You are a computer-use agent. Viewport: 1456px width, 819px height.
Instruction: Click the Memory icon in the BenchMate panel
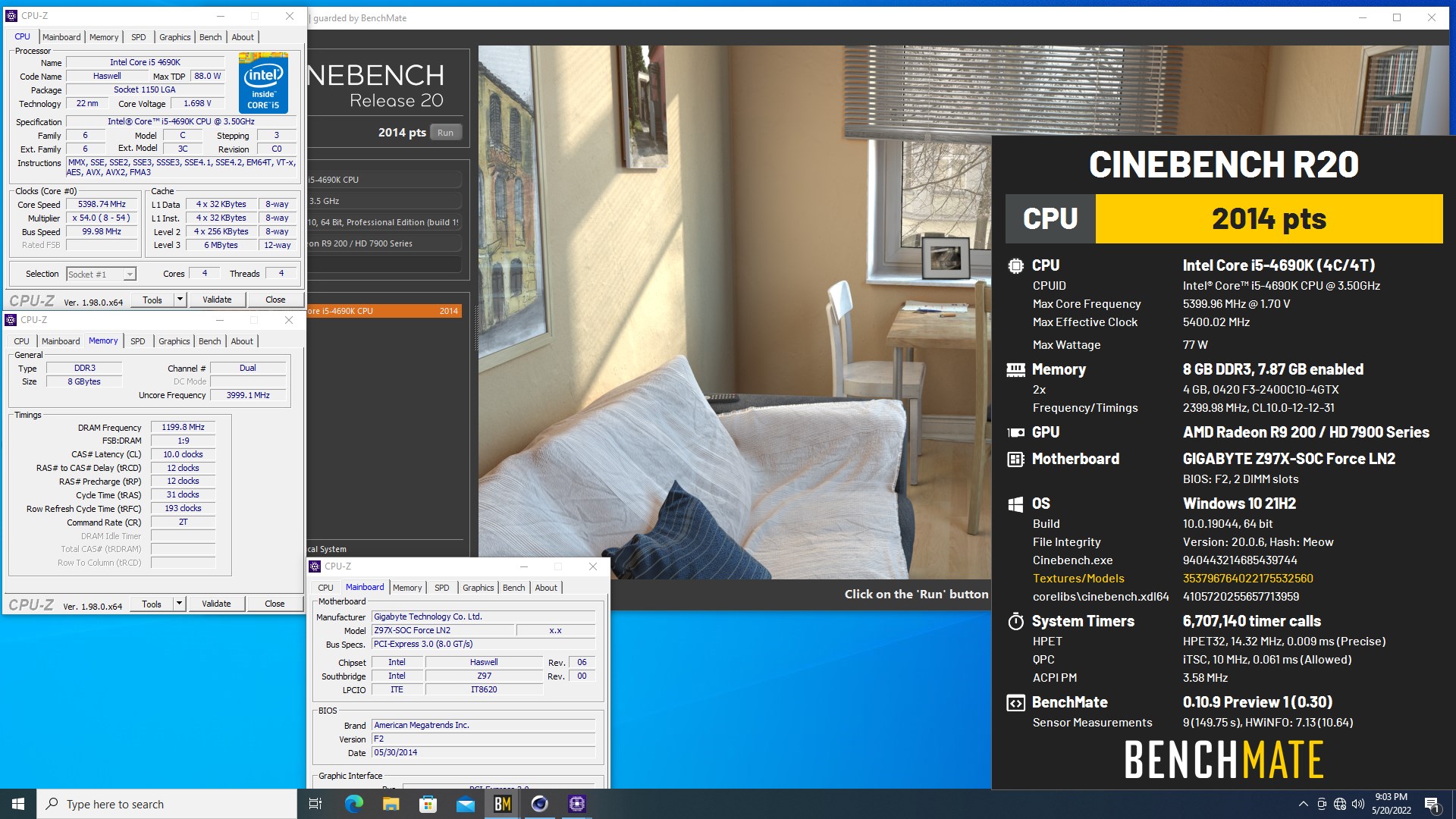pyautogui.click(x=1015, y=369)
